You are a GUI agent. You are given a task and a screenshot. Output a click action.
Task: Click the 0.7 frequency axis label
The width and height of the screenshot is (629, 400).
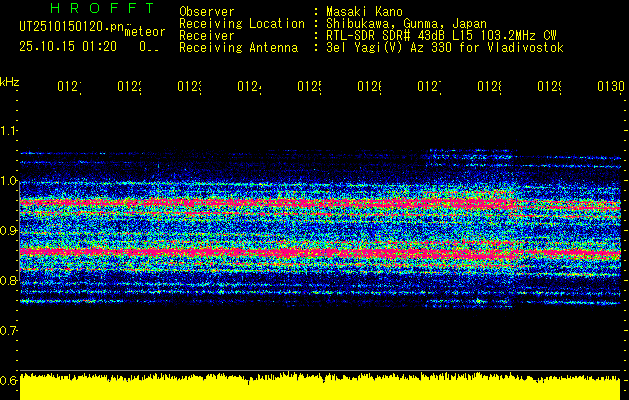(8, 331)
